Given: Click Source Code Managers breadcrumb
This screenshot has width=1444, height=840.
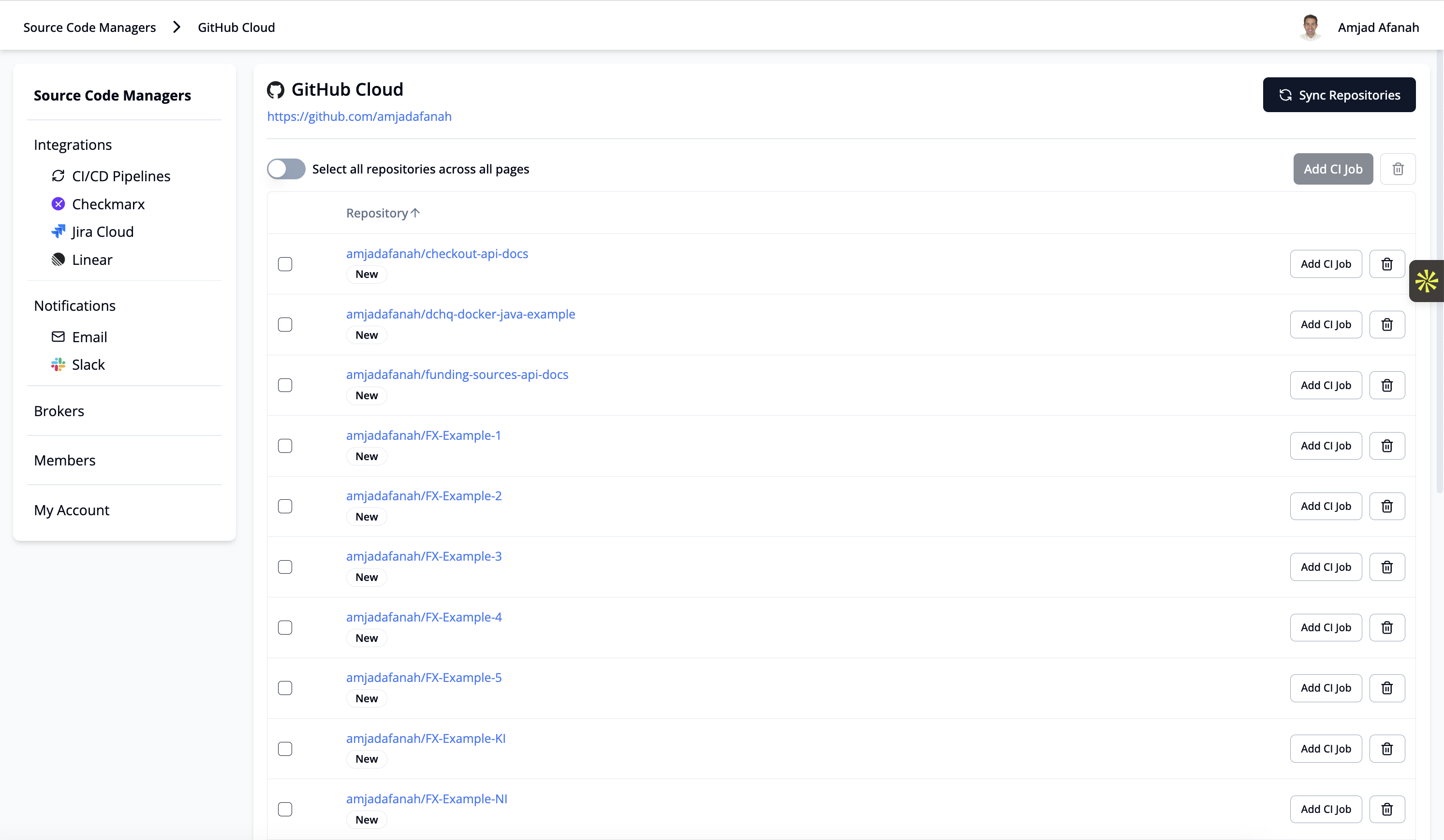Looking at the screenshot, I should 89,28.
